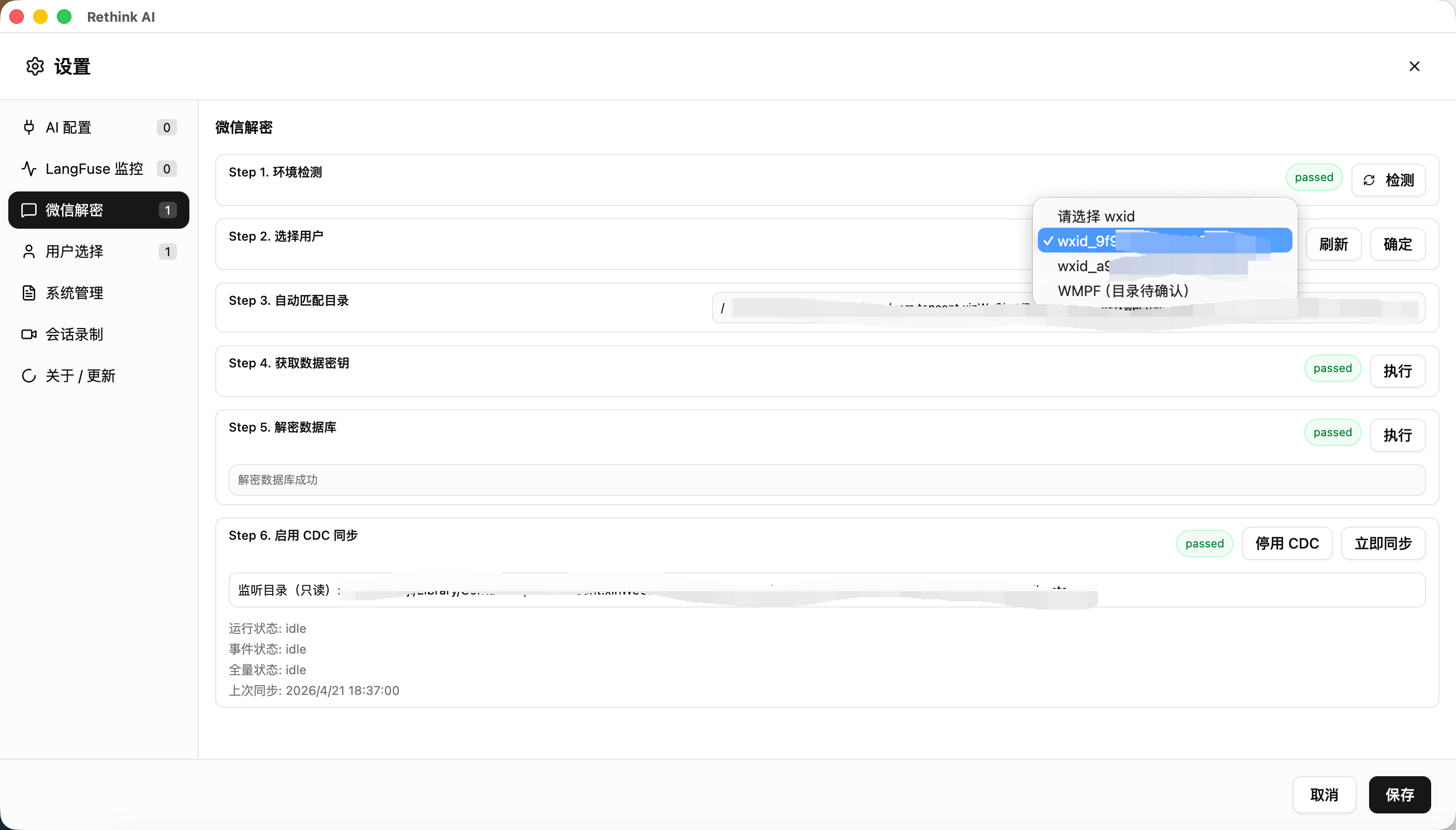The width and height of the screenshot is (1456, 830).
Task: Click the refresh icon in 检测 button
Action: click(1368, 181)
